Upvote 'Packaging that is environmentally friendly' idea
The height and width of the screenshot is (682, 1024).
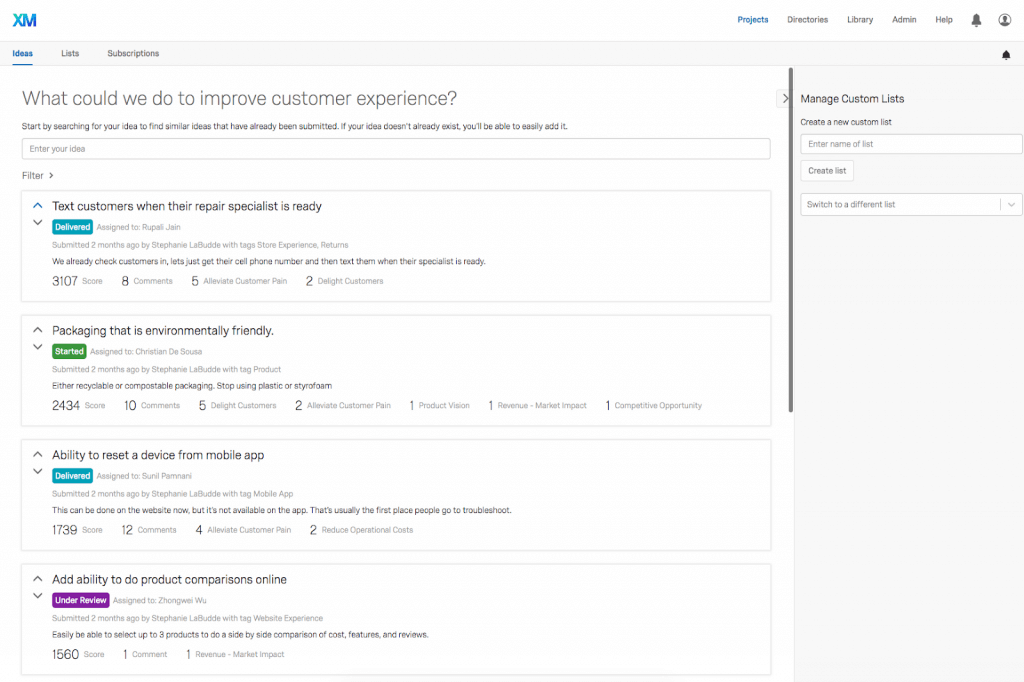click(x=38, y=329)
